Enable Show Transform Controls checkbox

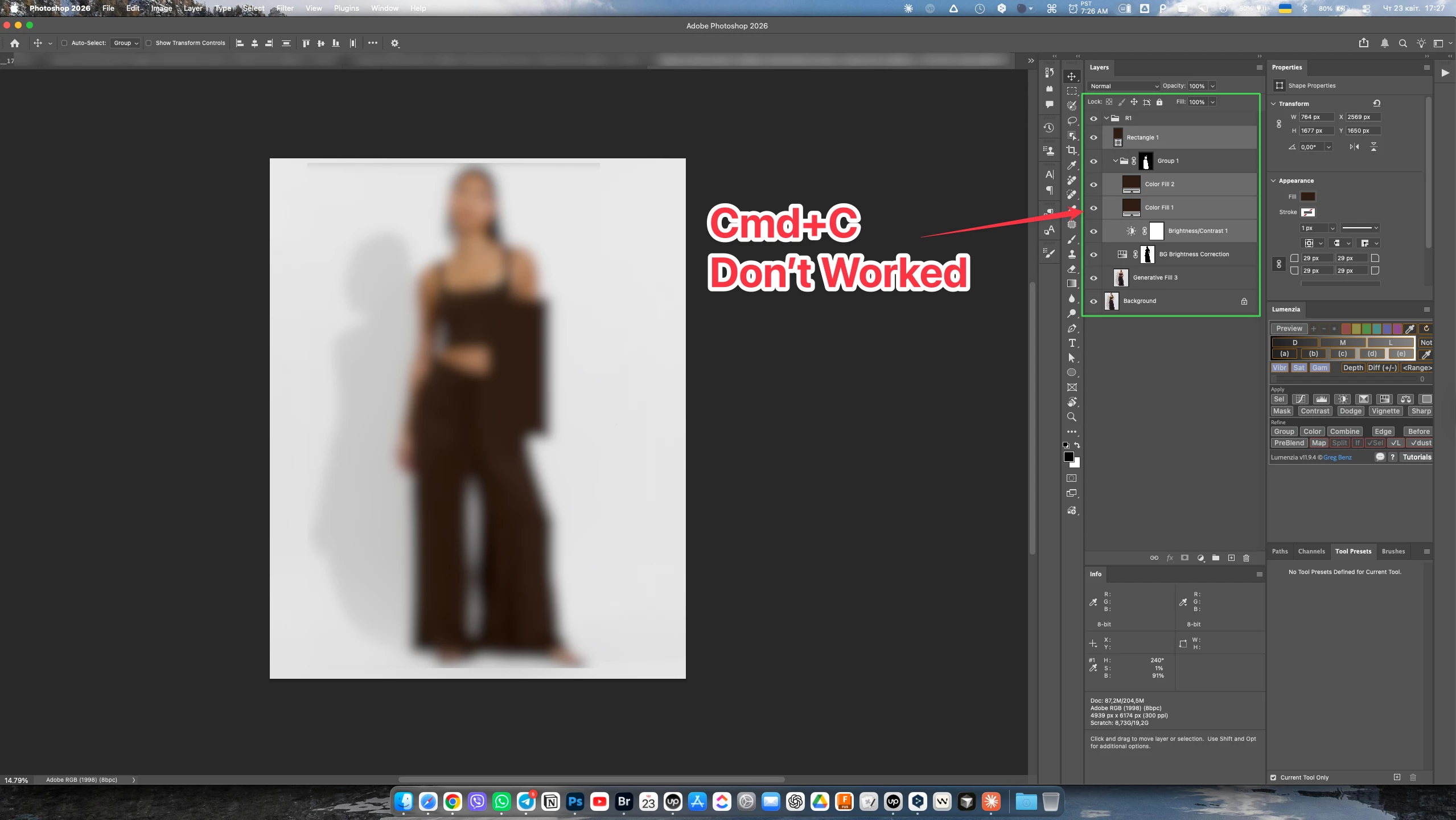point(149,43)
